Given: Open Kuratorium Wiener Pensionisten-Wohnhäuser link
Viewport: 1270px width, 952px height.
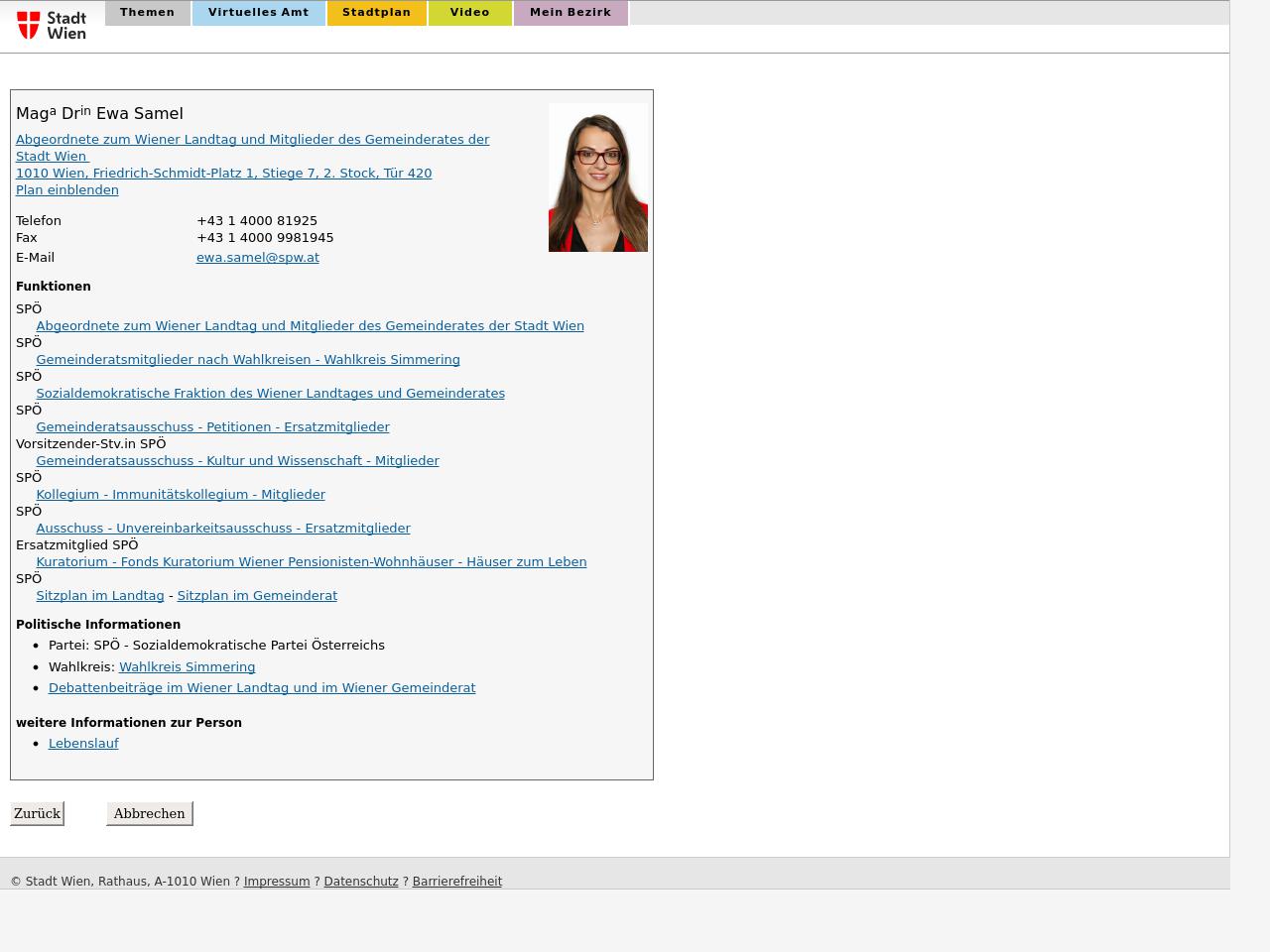Looking at the screenshot, I should (312, 561).
